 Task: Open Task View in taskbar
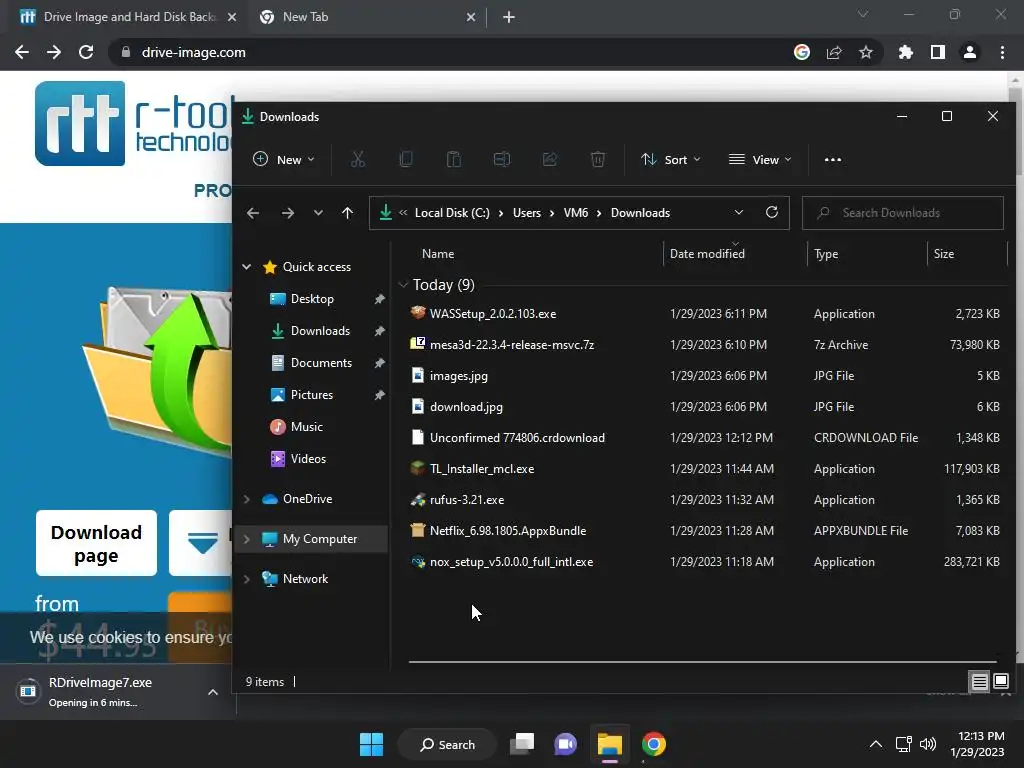[522, 744]
